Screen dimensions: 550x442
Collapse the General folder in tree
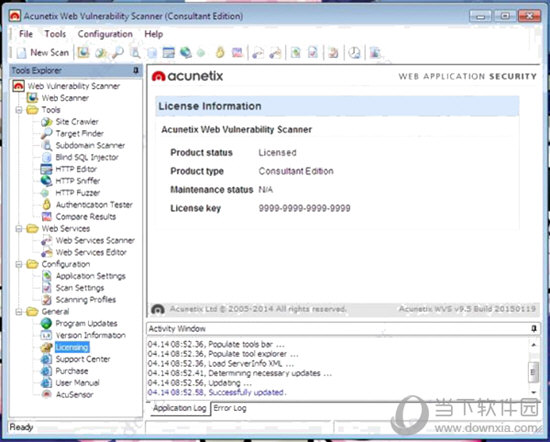click(19, 312)
